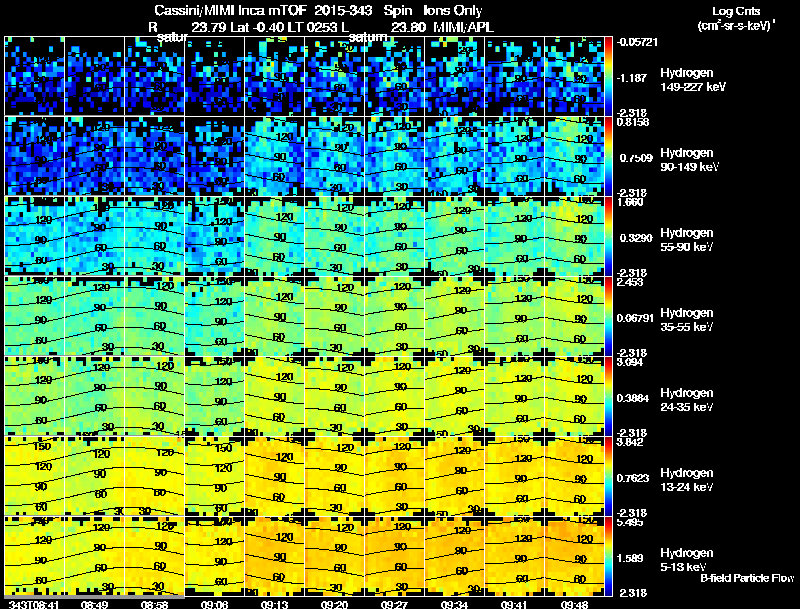Click the '3.094' colorbar value

click(x=630, y=362)
